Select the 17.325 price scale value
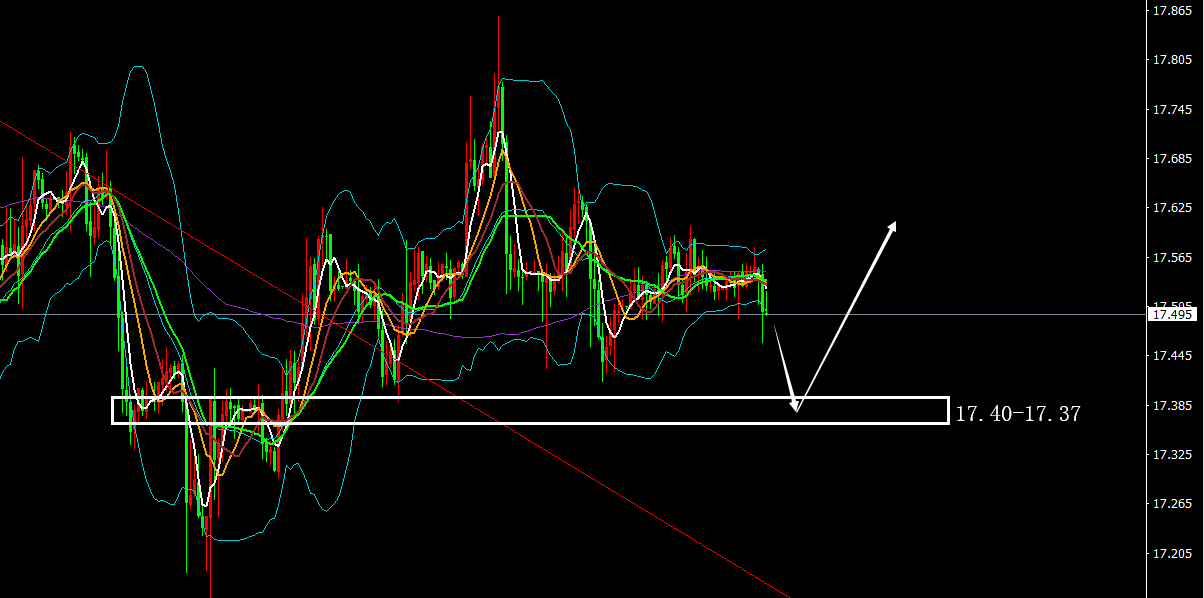This screenshot has width=1204, height=598. click(x=1171, y=455)
